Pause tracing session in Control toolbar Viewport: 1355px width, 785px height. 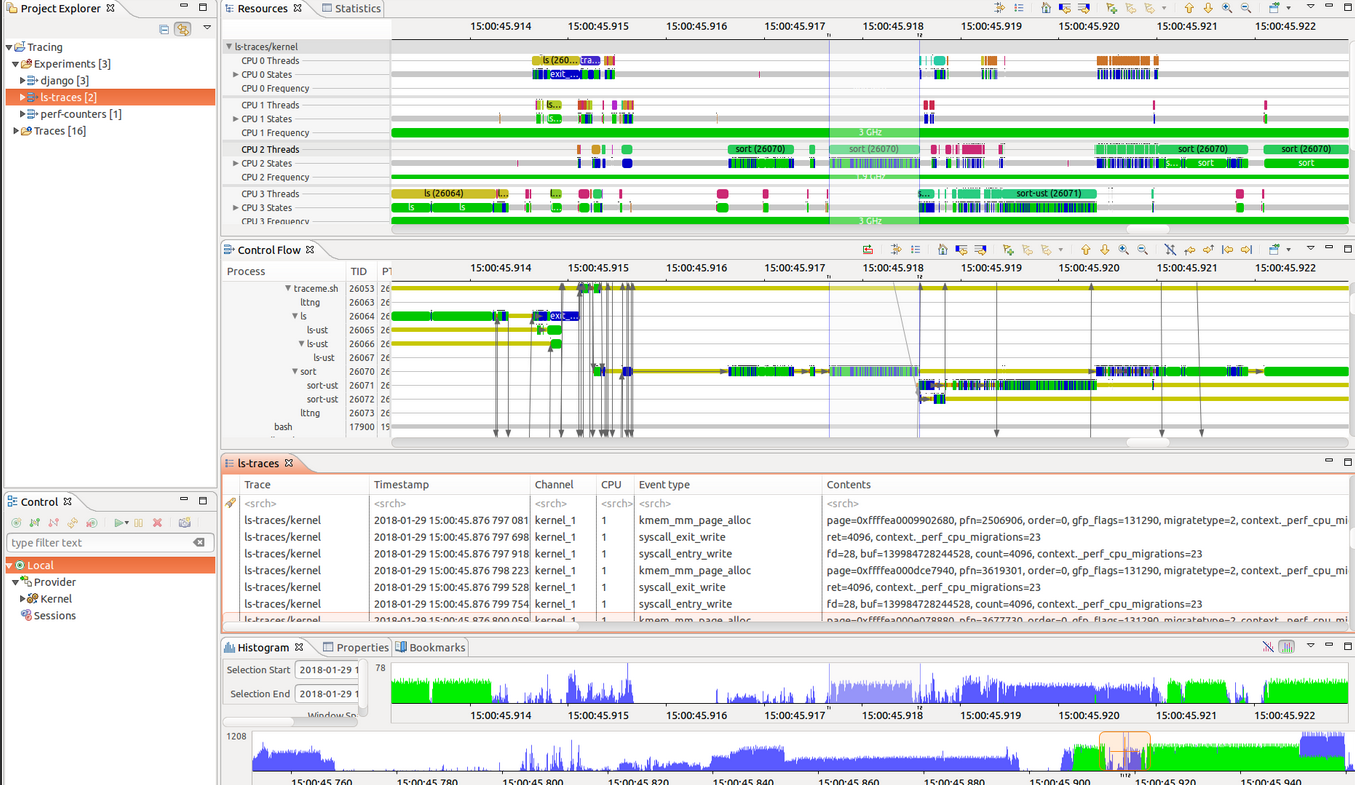pos(139,523)
